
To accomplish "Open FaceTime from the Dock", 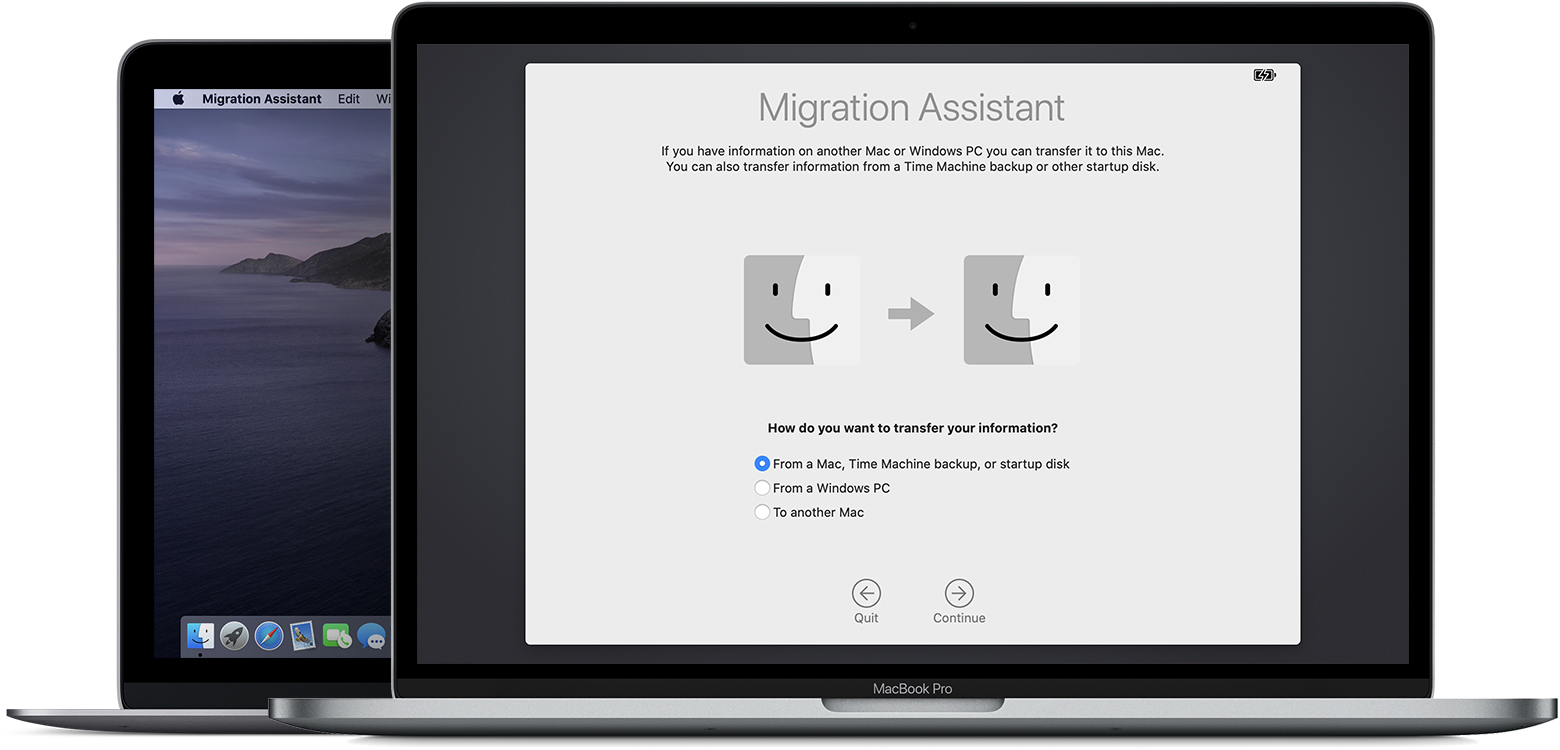I will click(337, 637).
